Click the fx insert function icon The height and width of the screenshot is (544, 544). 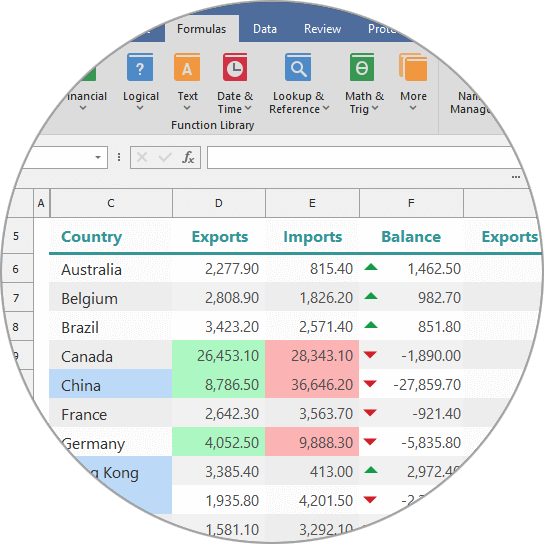(x=188, y=158)
